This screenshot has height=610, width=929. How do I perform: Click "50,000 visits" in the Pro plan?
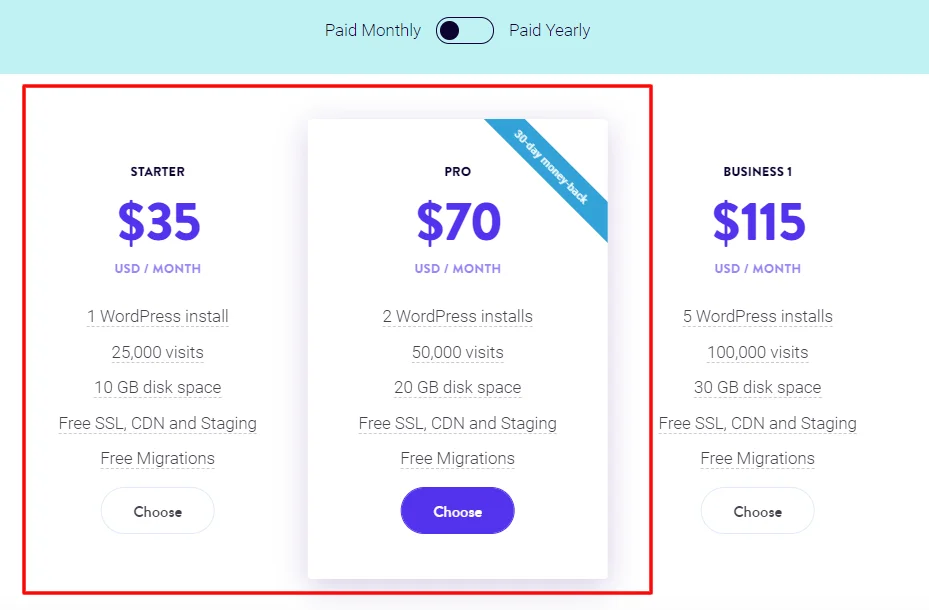457,352
